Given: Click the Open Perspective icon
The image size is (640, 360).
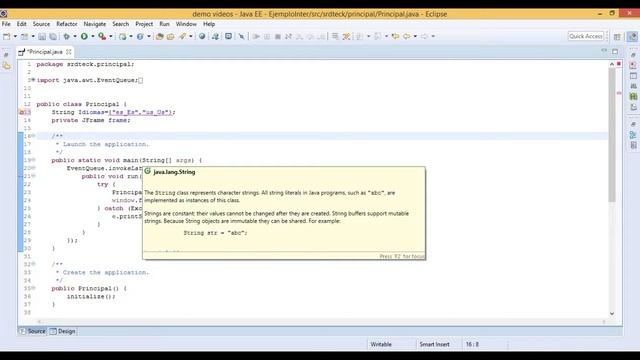Looking at the screenshot, I should coord(617,36).
